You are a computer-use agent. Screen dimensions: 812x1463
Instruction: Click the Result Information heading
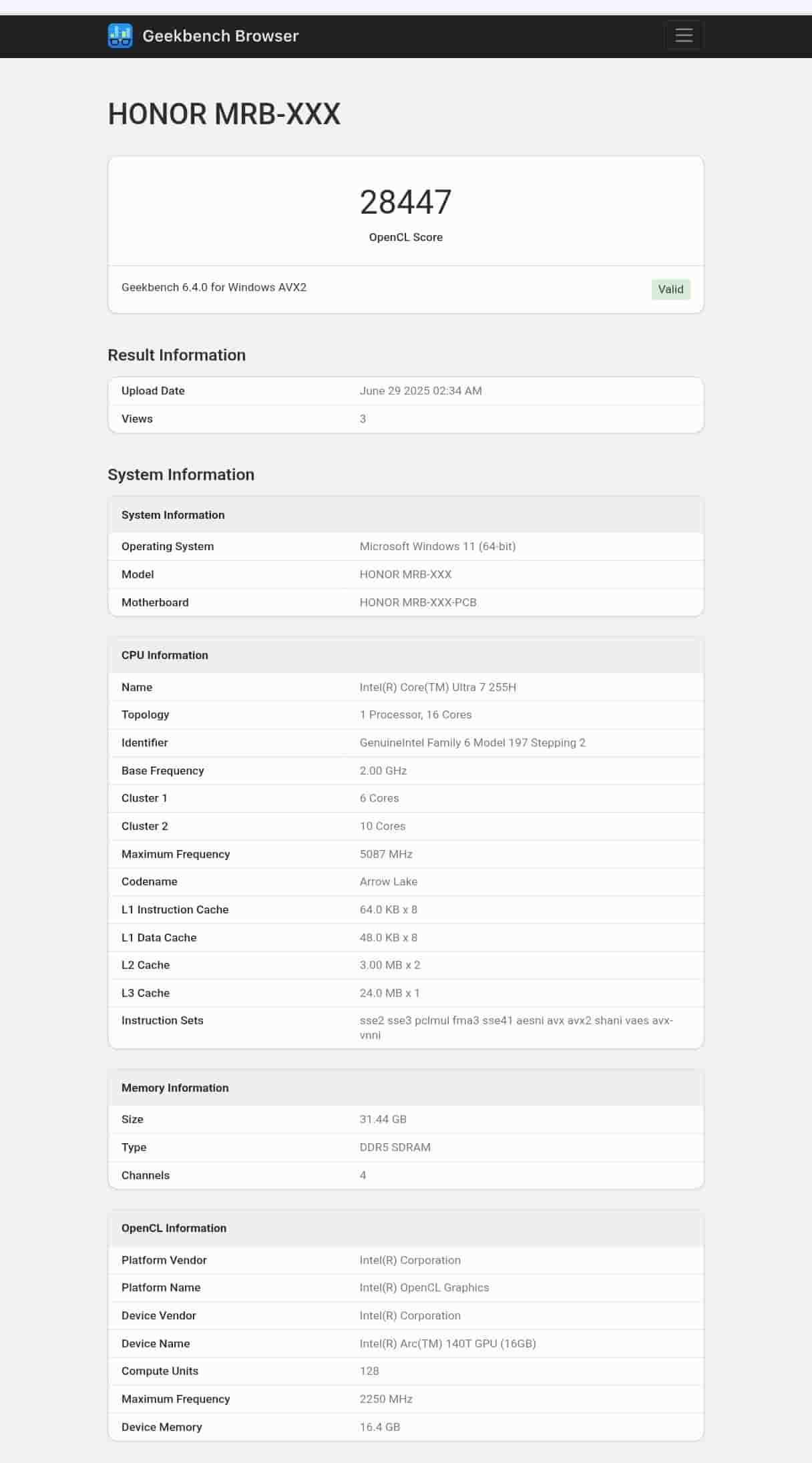pyautogui.click(x=176, y=355)
